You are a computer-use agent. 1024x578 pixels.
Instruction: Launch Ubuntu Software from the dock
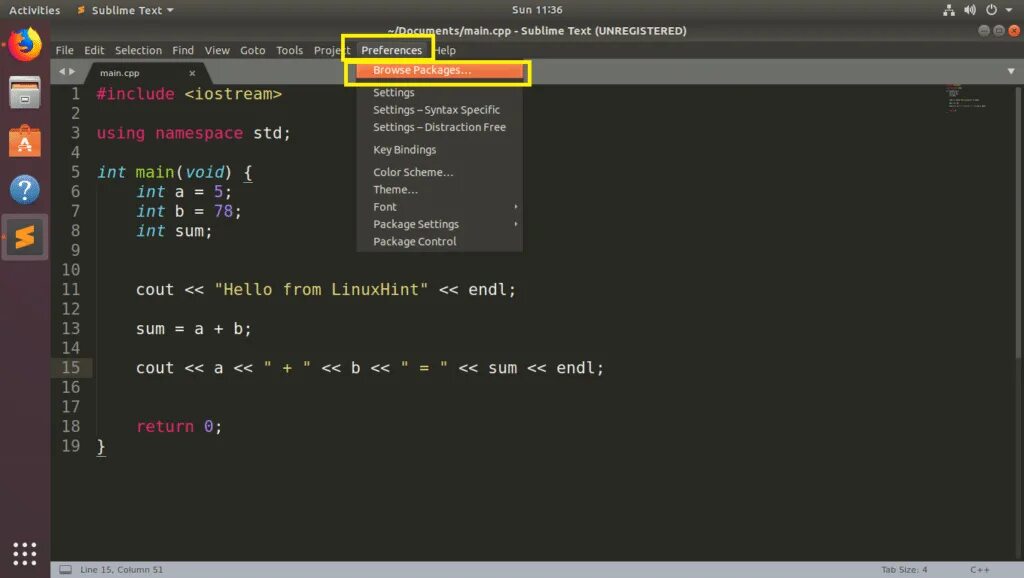(25, 141)
